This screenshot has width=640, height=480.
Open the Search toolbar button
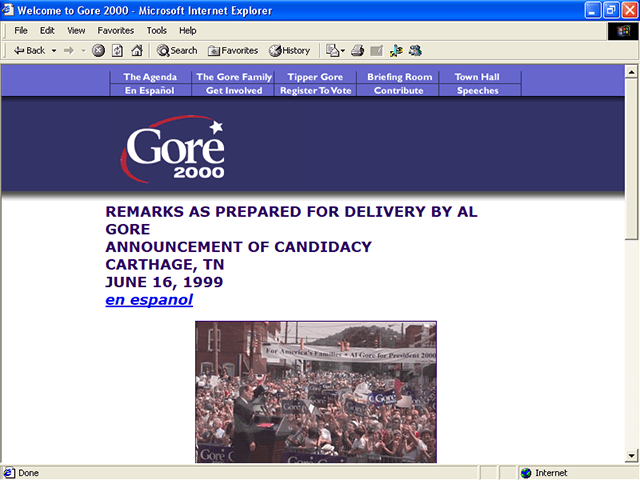tap(177, 51)
